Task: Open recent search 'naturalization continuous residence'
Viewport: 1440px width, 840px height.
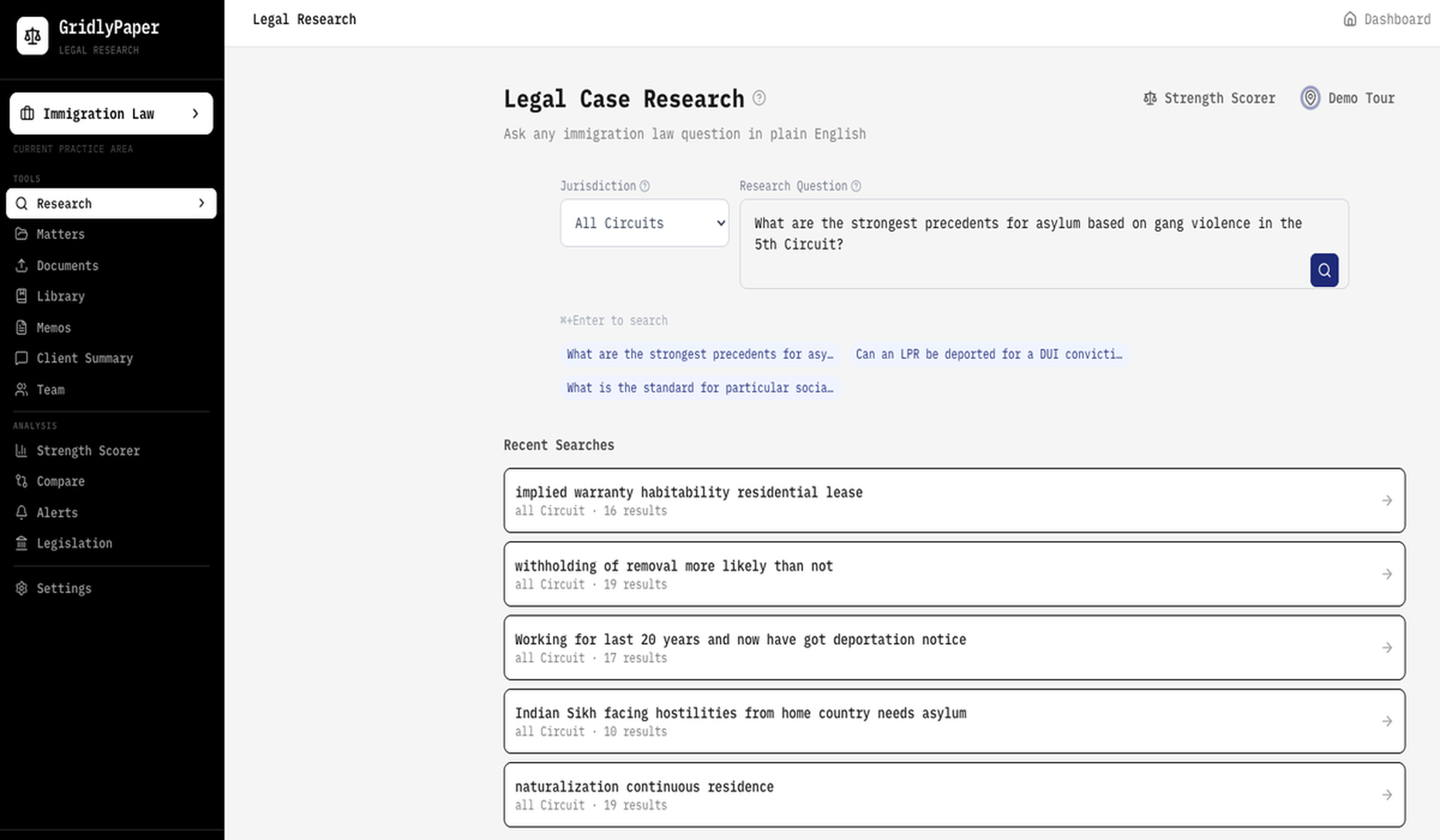Action: click(x=954, y=795)
